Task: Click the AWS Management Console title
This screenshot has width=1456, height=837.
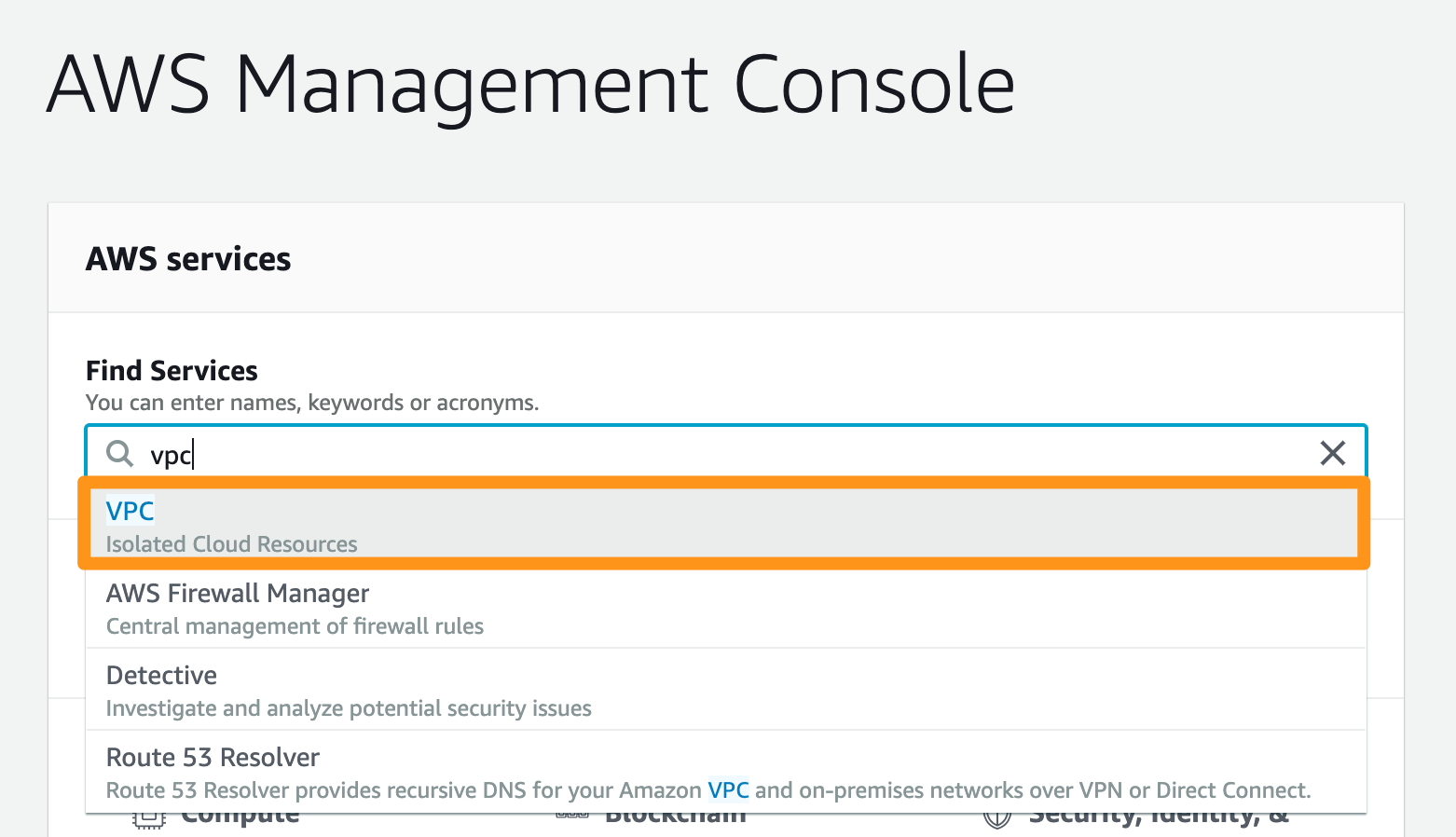Action: (x=529, y=84)
